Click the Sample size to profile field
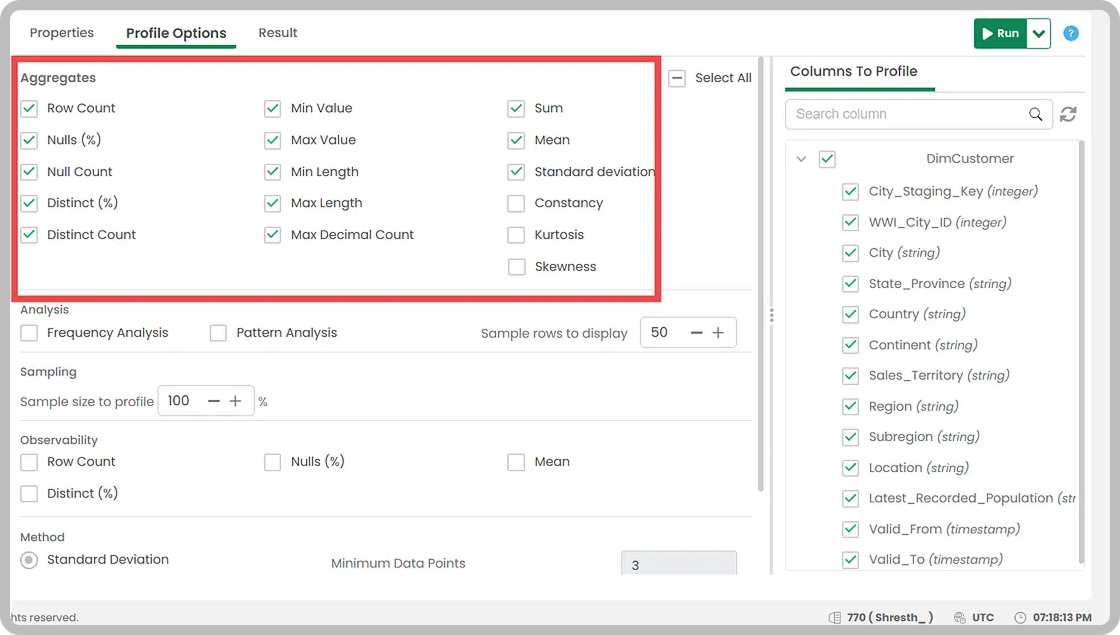Viewport: 1120px width, 635px height. pyautogui.click(x=206, y=401)
